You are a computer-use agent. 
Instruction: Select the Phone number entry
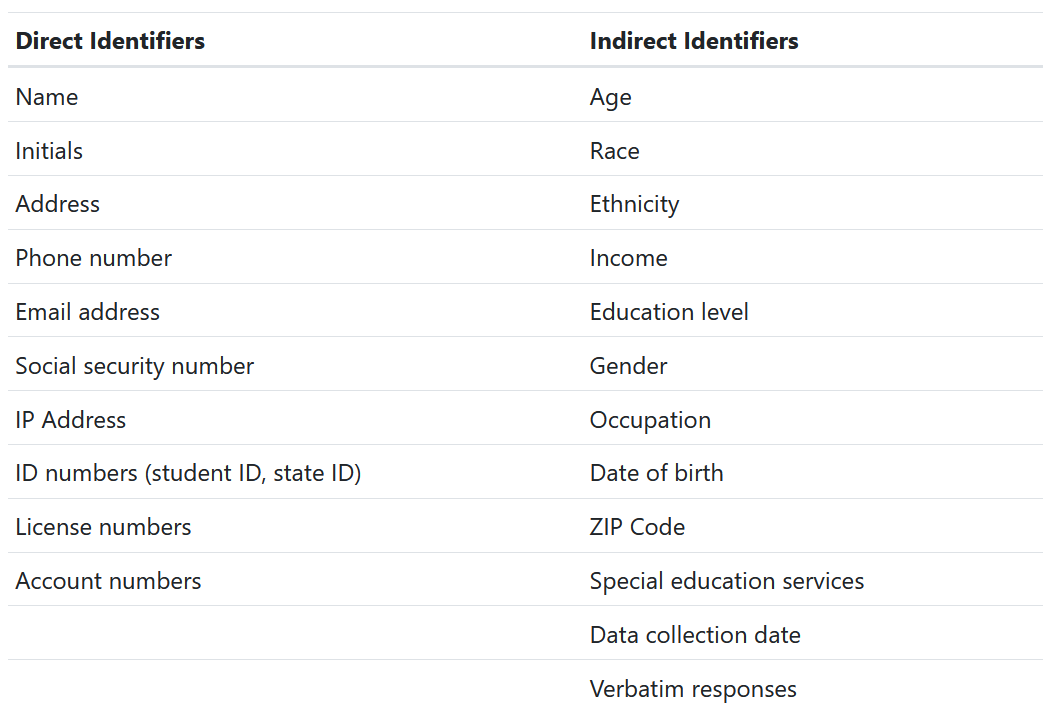coord(94,258)
